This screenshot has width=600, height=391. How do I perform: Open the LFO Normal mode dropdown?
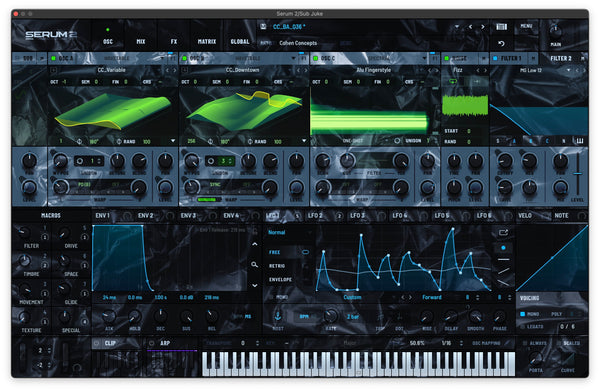click(289, 232)
